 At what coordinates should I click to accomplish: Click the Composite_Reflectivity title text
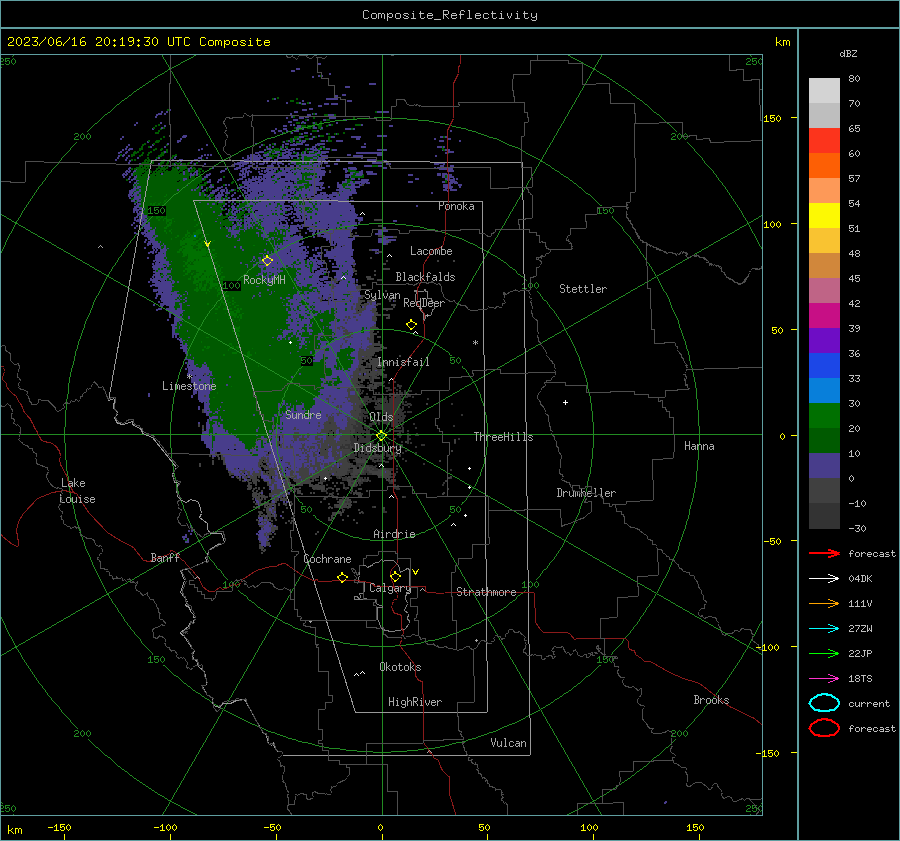click(x=450, y=15)
